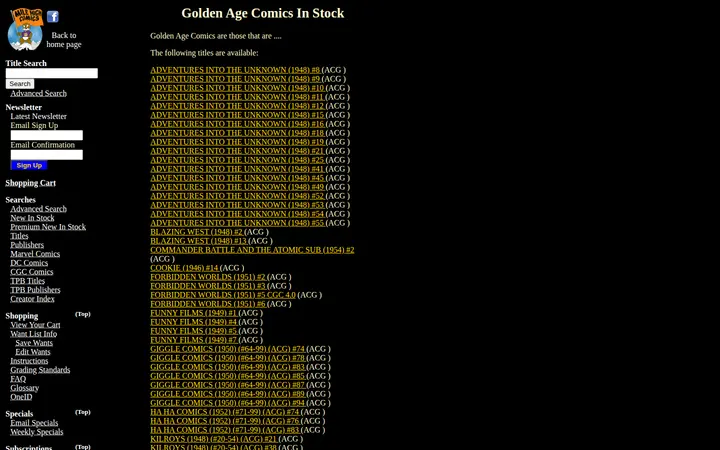Open Blazing West (1948) #13
Image resolution: width=720 pixels, height=450 pixels.
(198, 241)
